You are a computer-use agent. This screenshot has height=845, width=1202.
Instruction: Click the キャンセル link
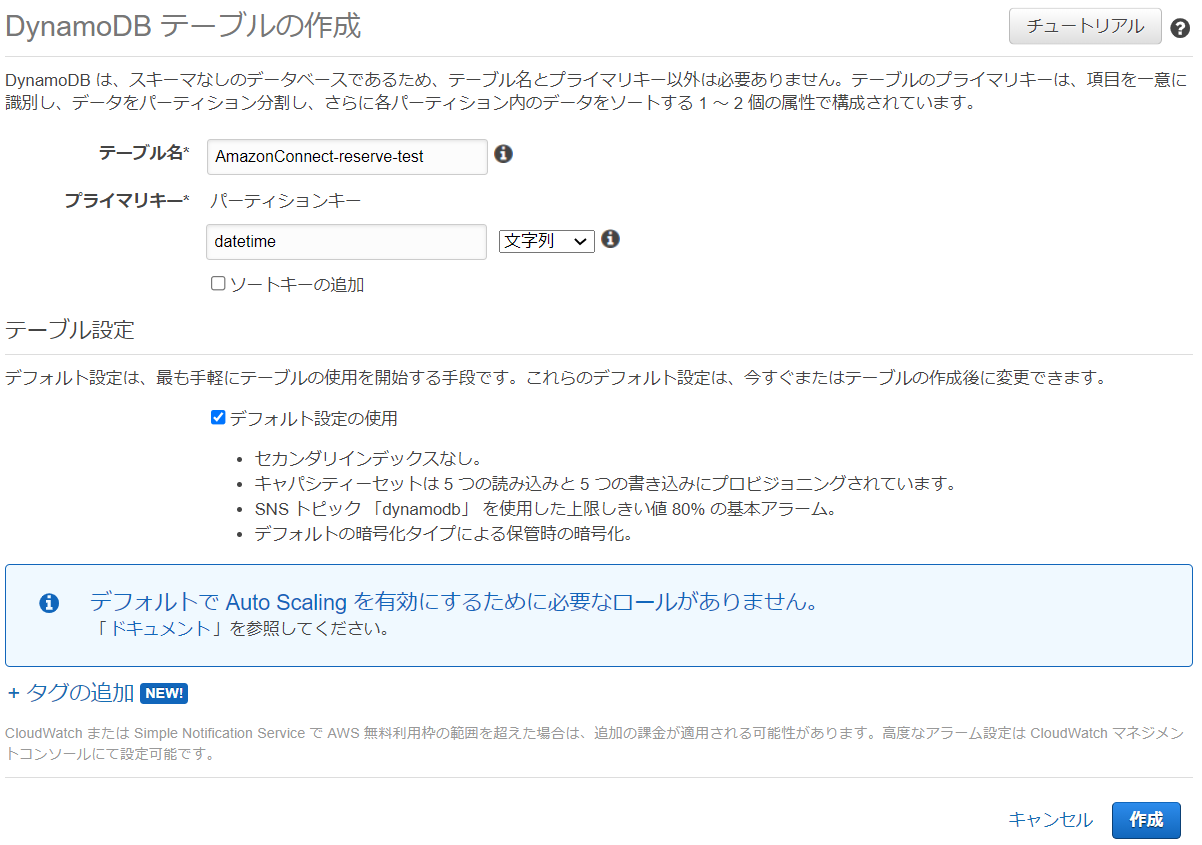click(x=1050, y=820)
